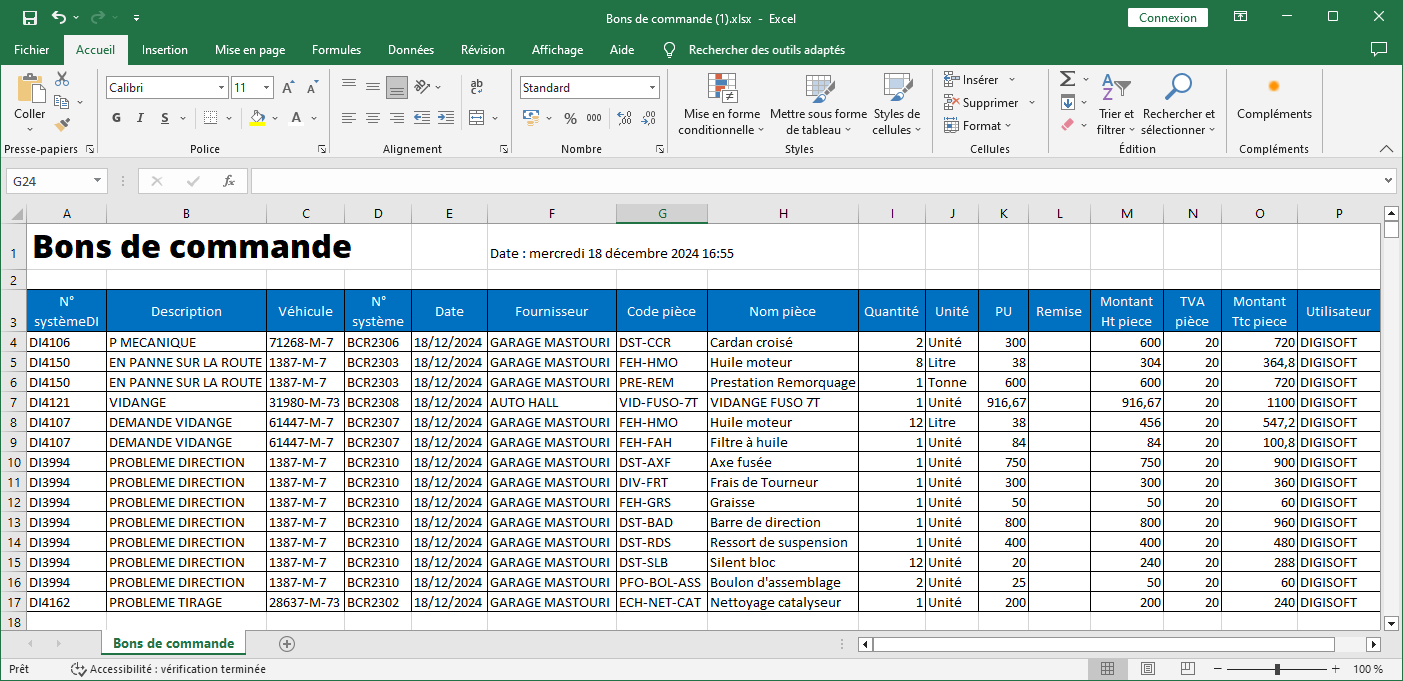The image size is (1403, 681).
Task: Toggle center text horizontally
Action: tap(373, 118)
